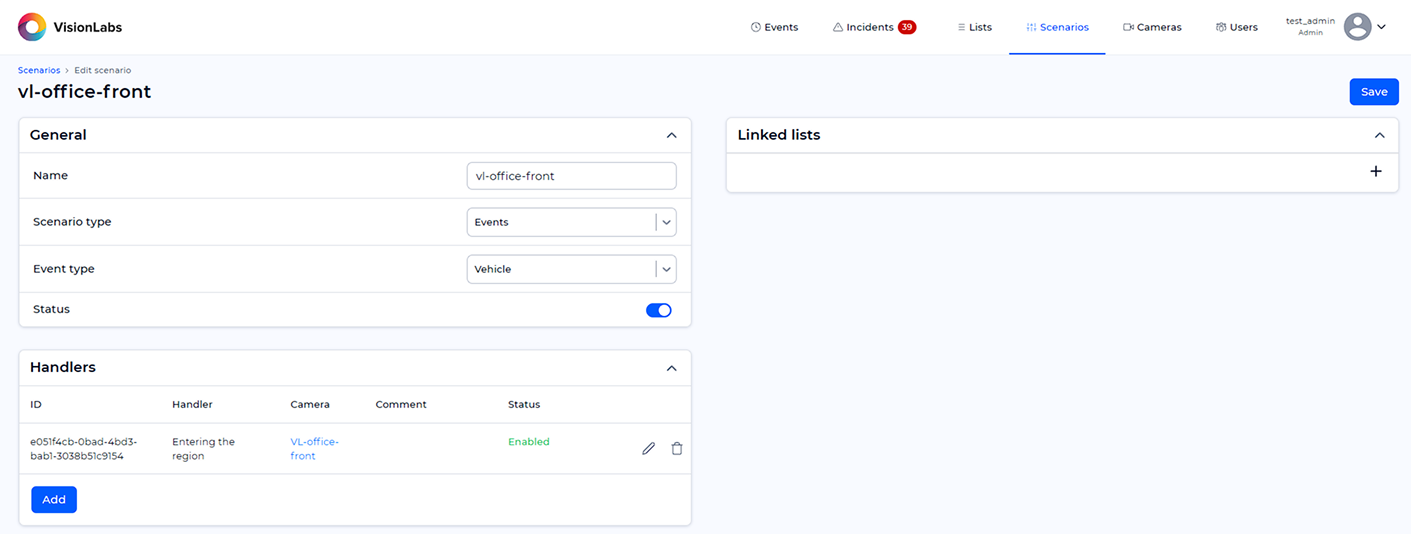Open the Event type Vehicle dropdown
Image resolution: width=1411 pixels, height=534 pixels.
(571, 269)
